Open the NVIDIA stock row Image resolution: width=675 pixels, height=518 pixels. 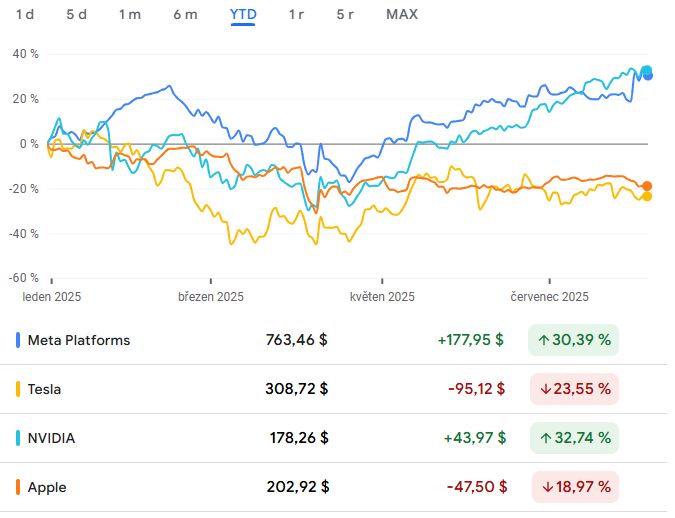[x=334, y=438]
